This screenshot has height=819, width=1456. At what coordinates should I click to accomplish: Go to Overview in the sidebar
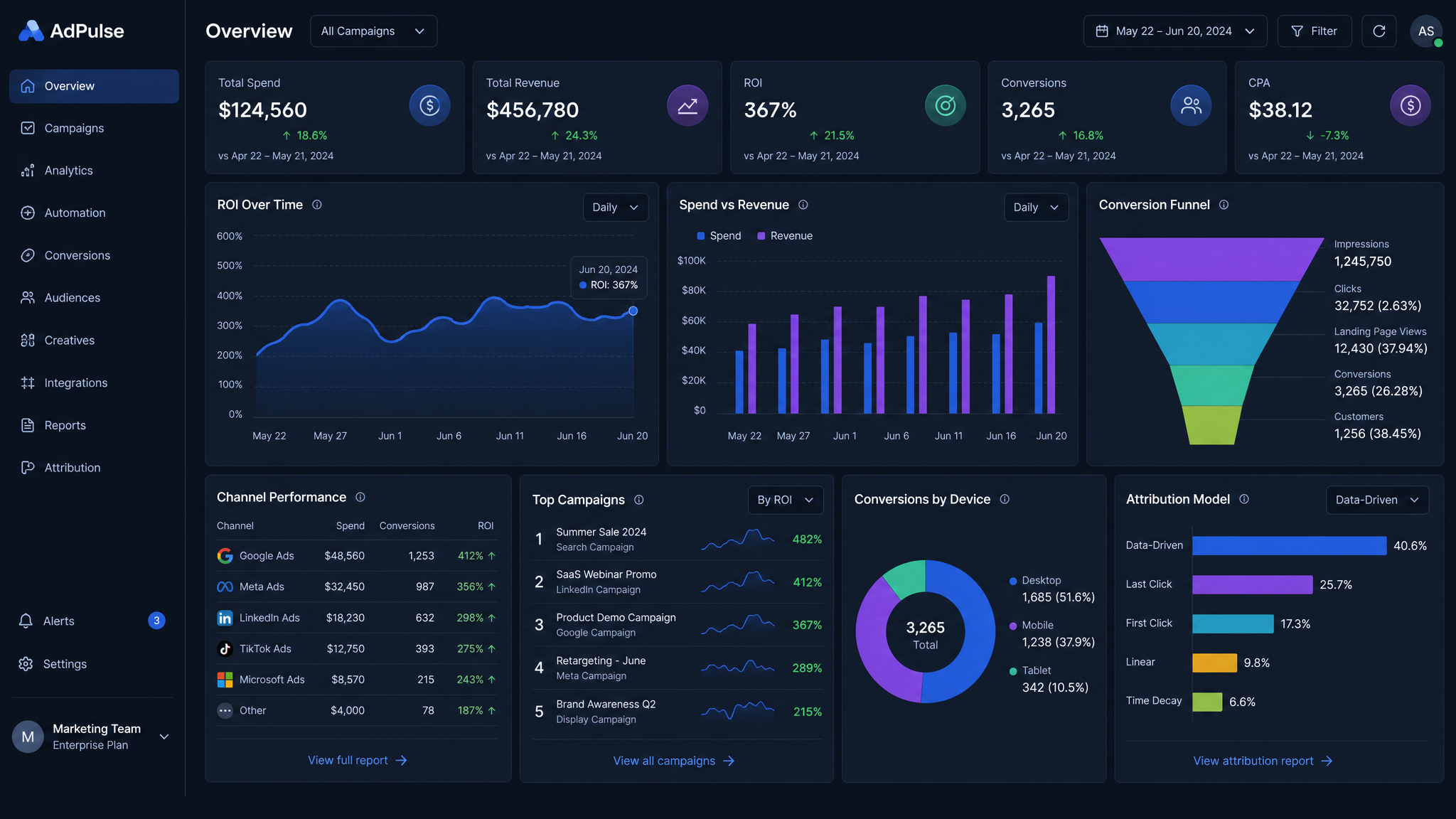94,86
